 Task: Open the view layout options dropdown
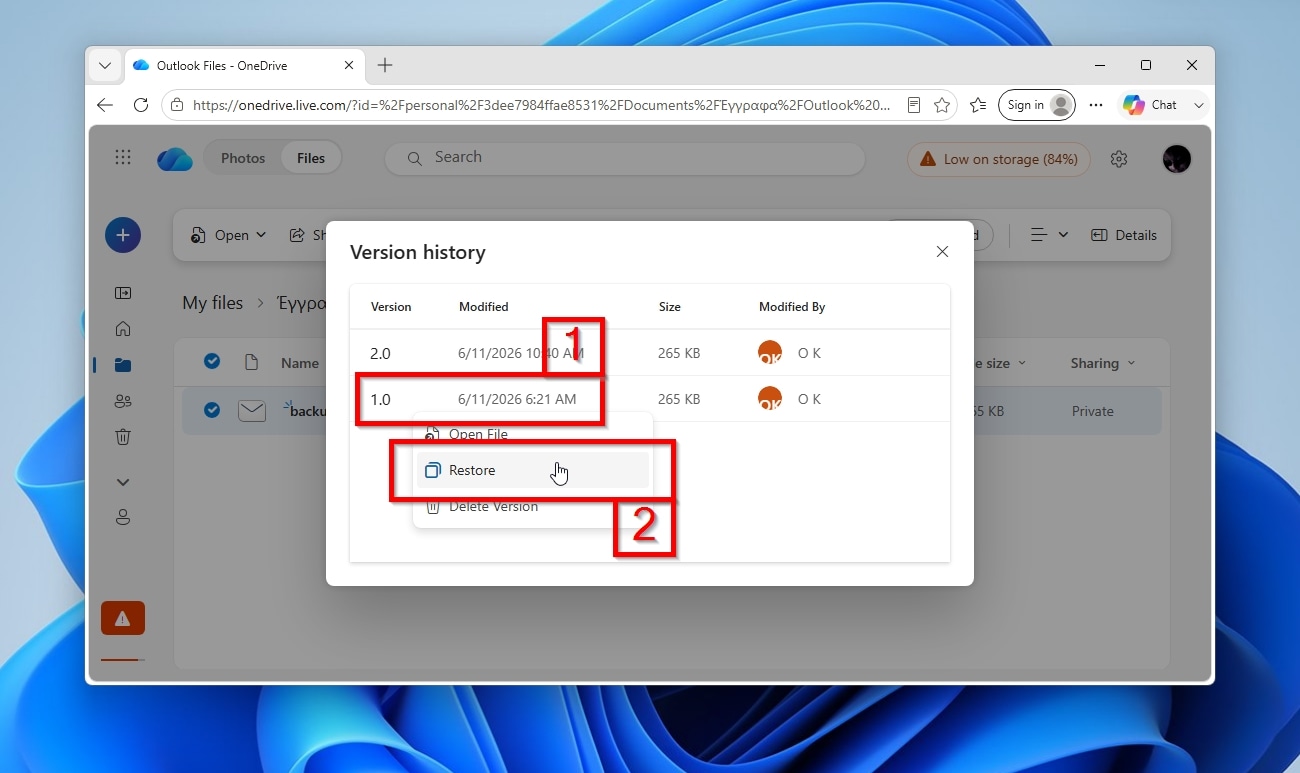(1049, 235)
